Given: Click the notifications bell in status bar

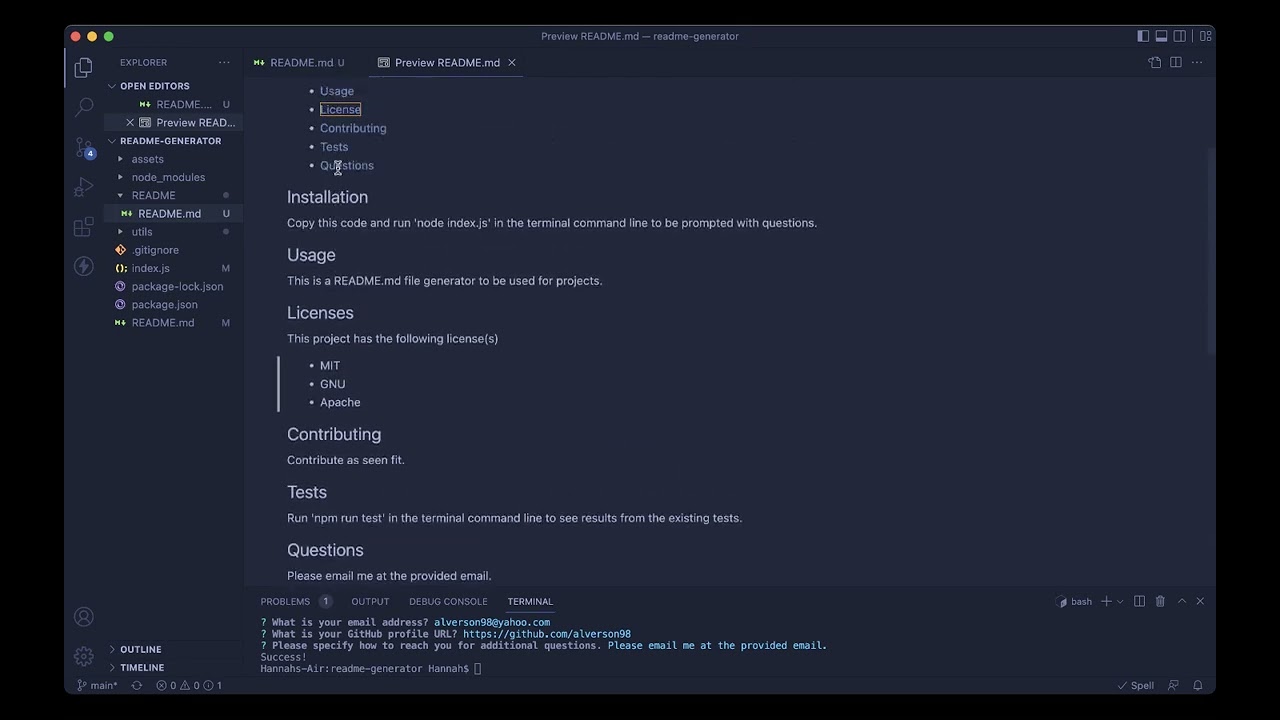Looking at the screenshot, I should click(1198, 685).
